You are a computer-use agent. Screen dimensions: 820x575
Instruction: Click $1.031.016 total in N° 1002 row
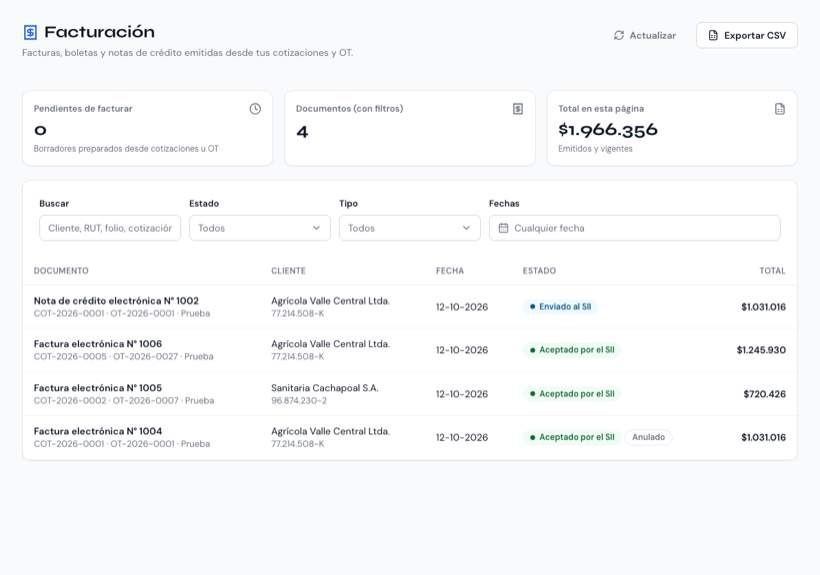[763, 307]
